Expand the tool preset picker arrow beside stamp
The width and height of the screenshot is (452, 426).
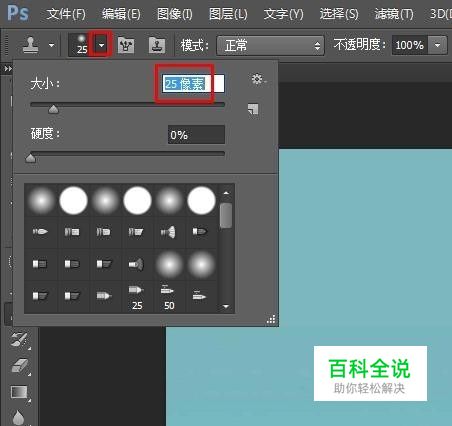51,45
